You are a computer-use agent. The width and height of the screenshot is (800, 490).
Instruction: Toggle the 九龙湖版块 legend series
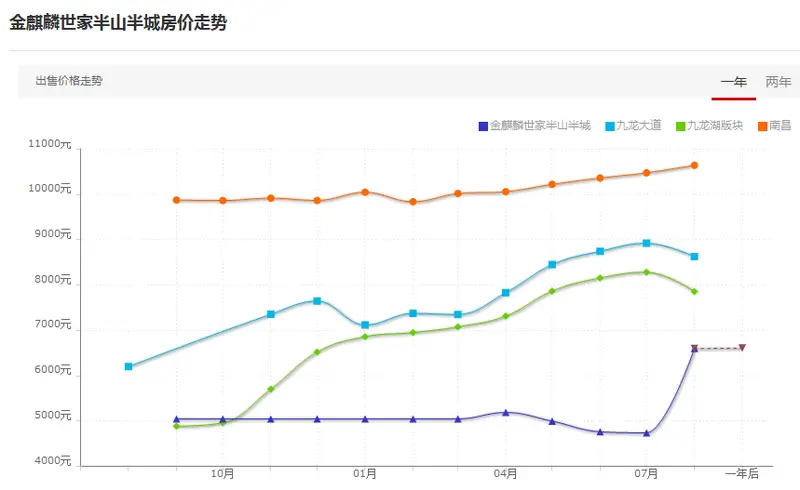pyautogui.click(x=709, y=126)
